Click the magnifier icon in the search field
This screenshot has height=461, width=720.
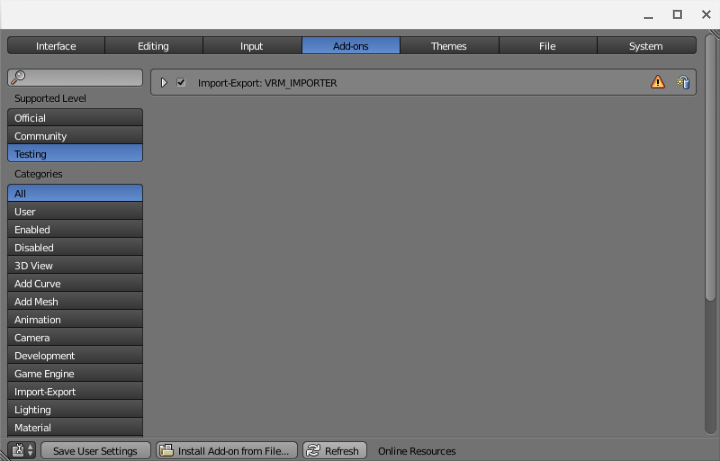tap(18, 77)
